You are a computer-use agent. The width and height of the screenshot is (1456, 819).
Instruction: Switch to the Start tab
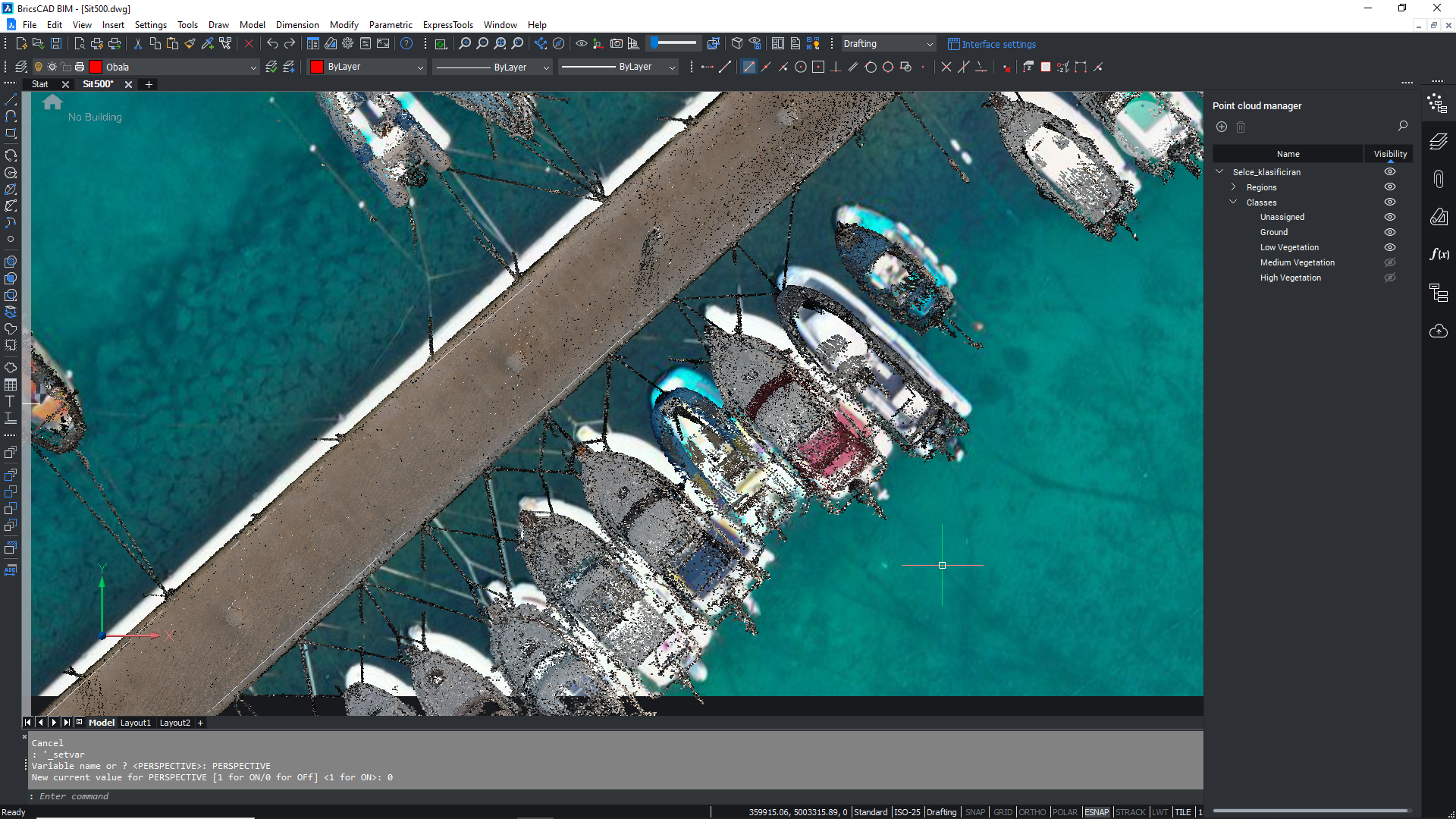[40, 84]
